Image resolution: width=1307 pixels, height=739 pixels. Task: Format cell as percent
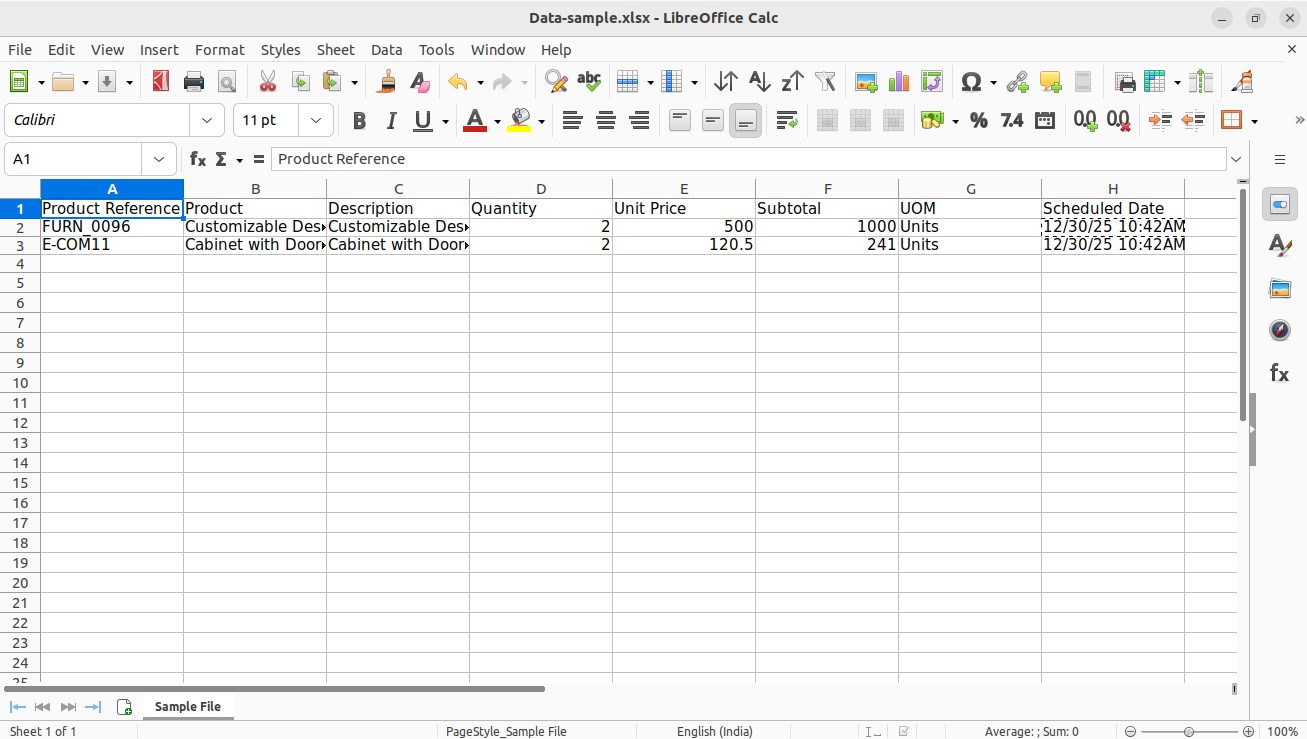(978, 120)
